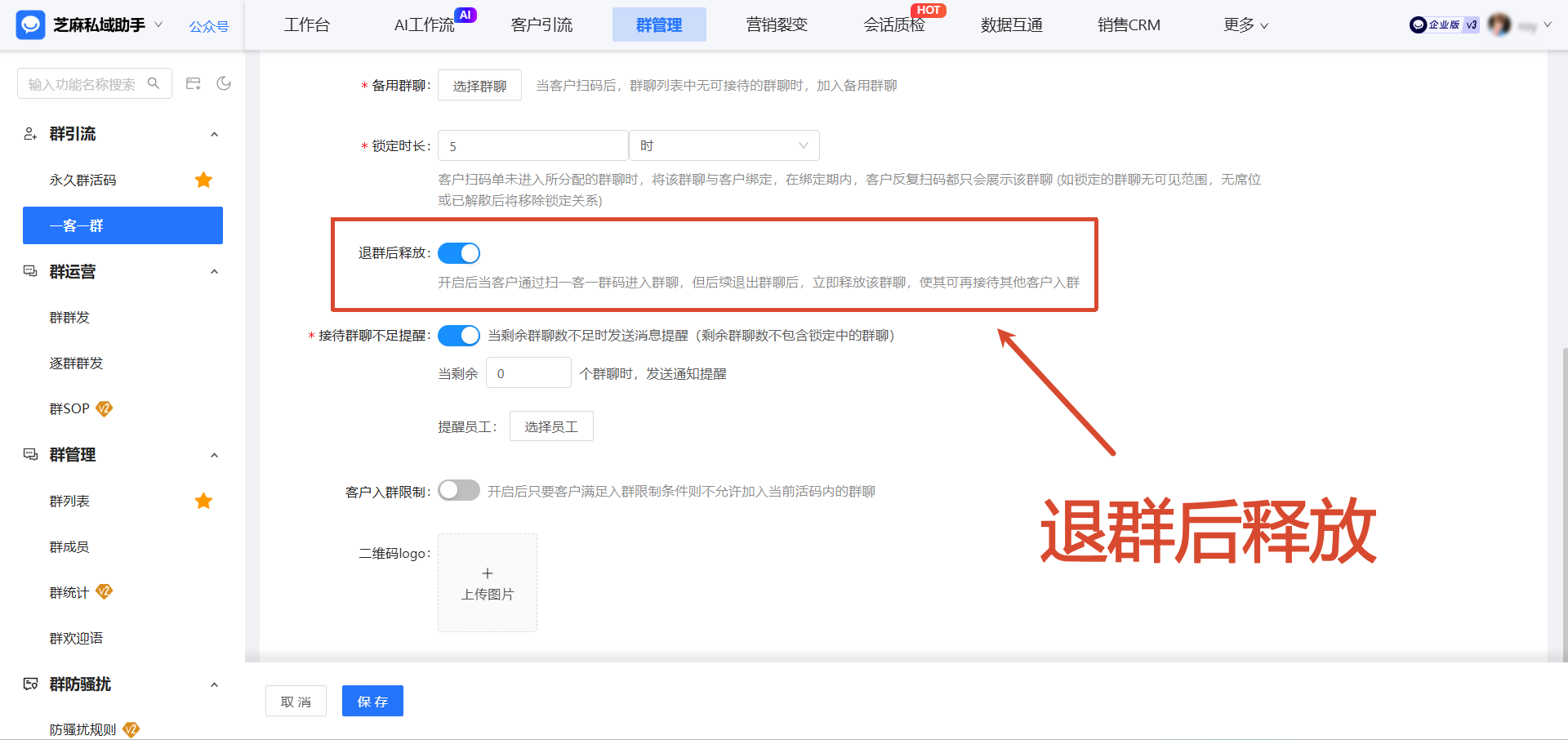The height and width of the screenshot is (740, 1568).
Task: Open the 时 time unit dropdown
Action: pyautogui.click(x=724, y=145)
